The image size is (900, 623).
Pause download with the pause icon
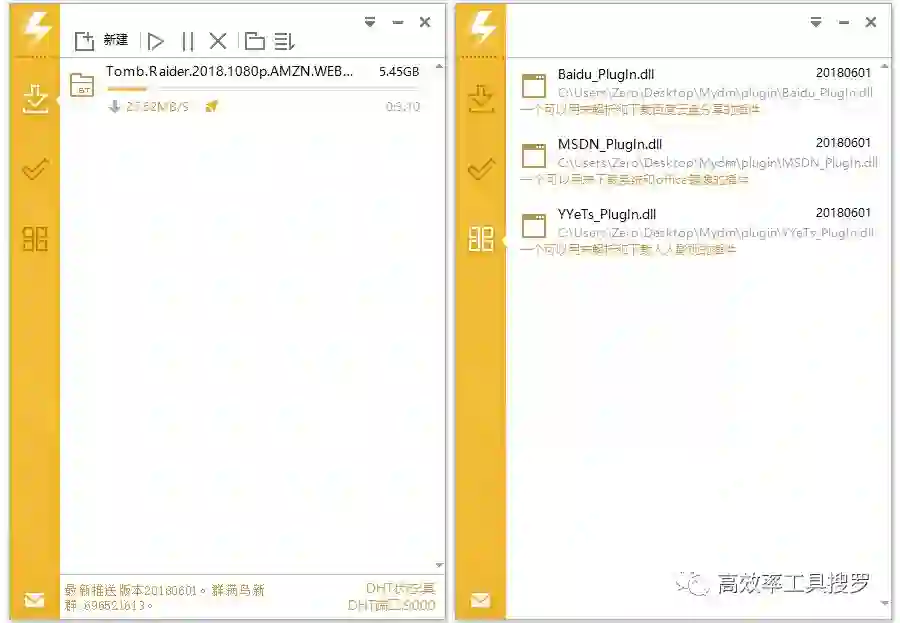click(x=187, y=41)
